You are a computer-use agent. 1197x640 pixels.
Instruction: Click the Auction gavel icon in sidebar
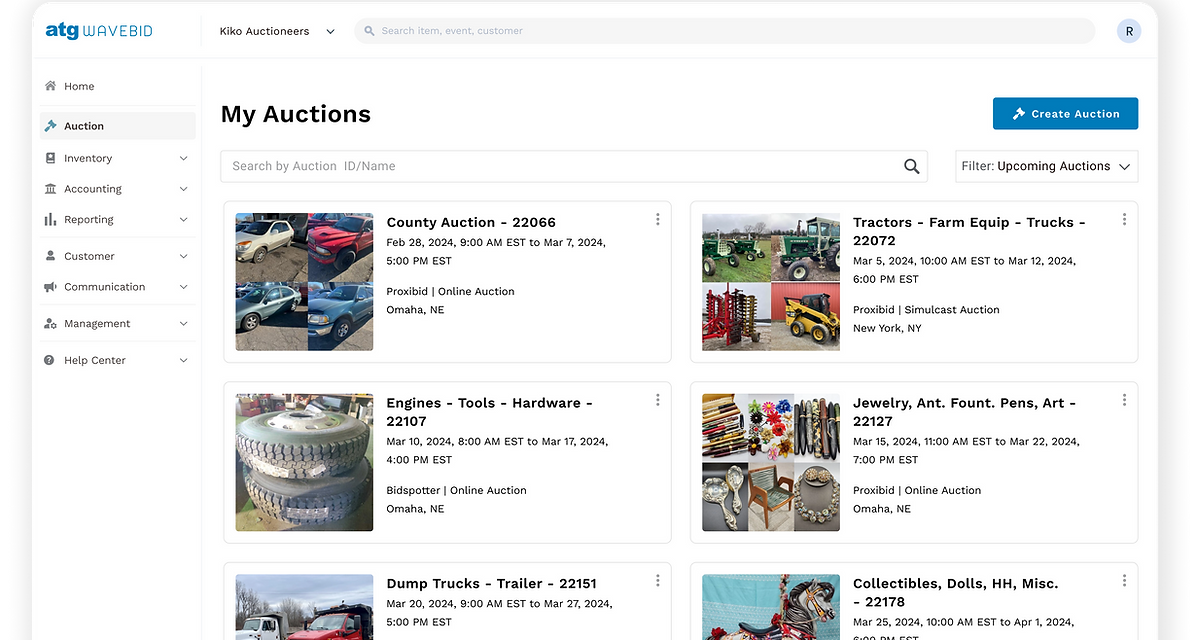point(50,125)
